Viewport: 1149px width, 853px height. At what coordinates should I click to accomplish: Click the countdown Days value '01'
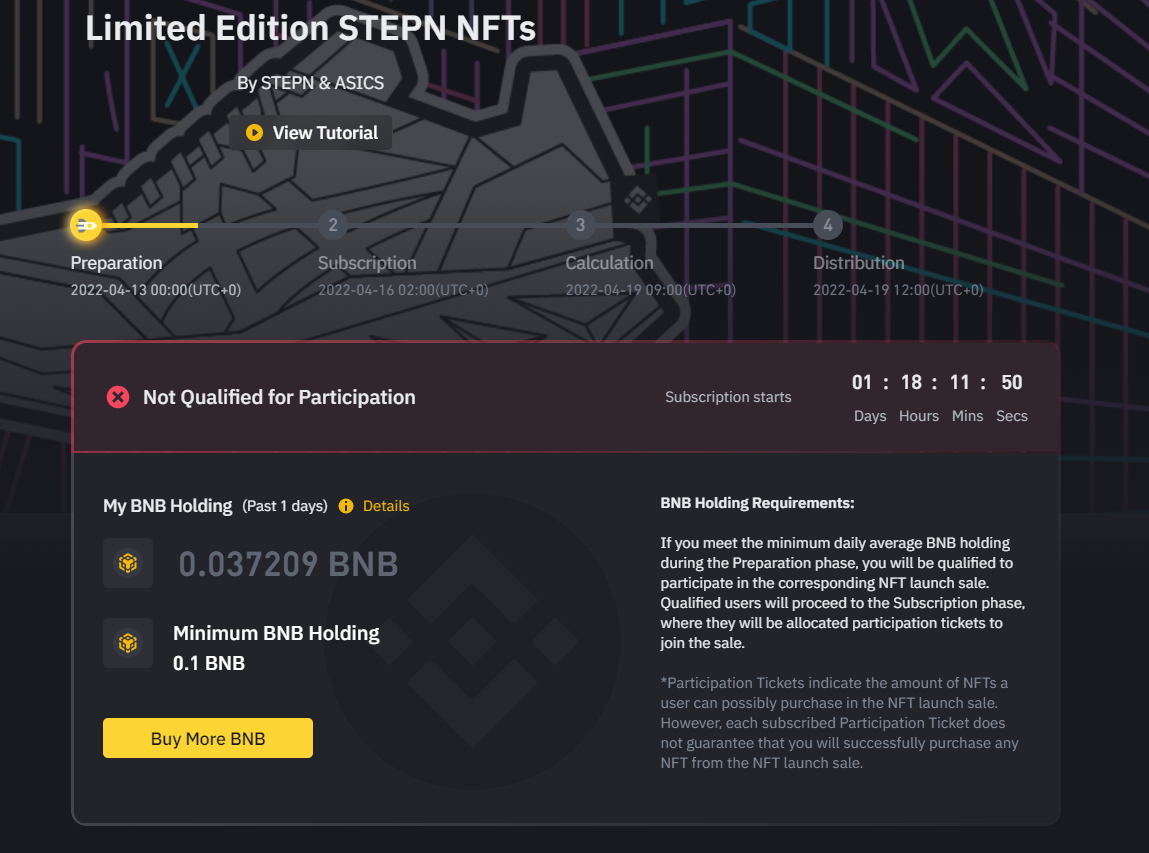pos(862,383)
